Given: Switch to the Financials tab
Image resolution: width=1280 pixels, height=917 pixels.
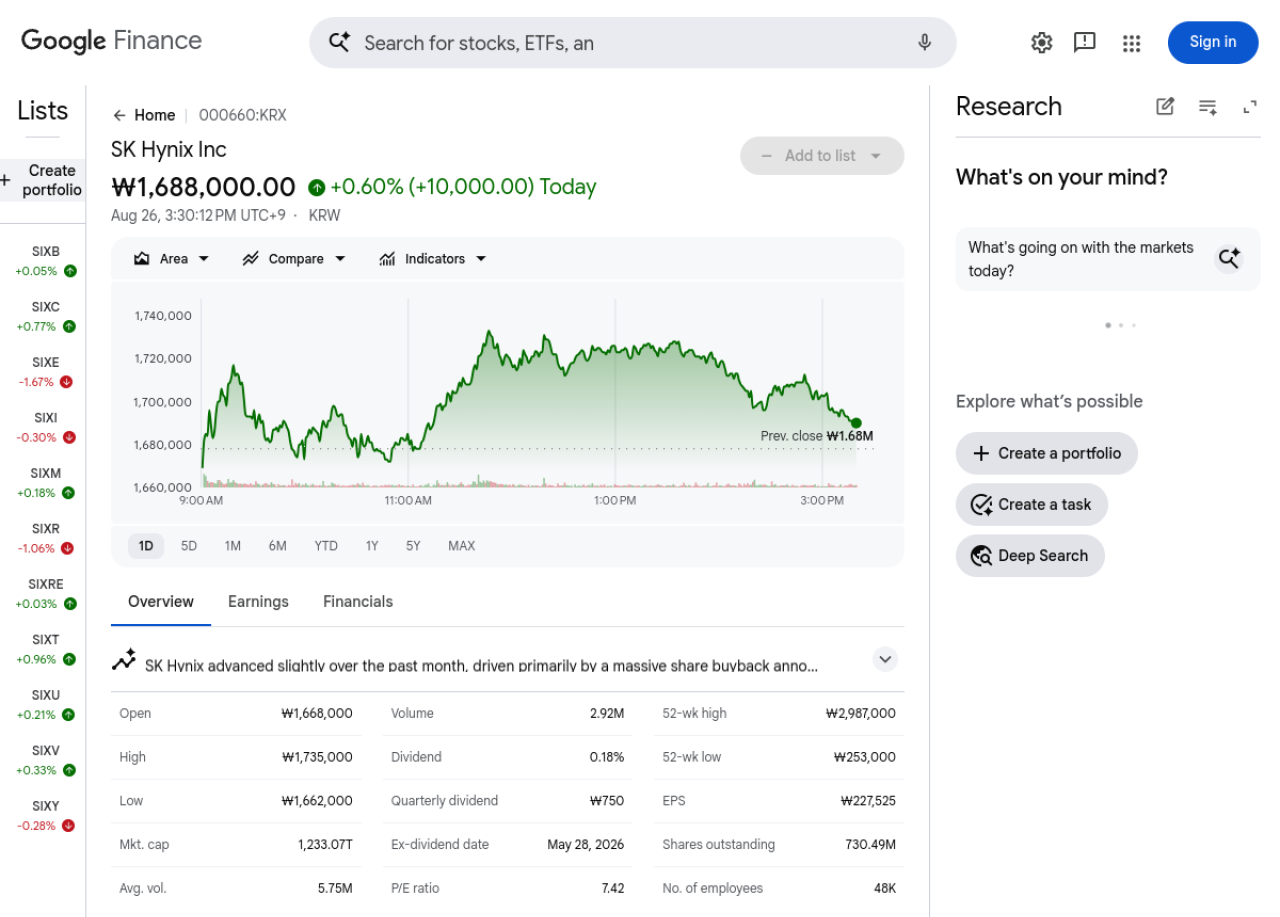Looking at the screenshot, I should [x=358, y=602].
